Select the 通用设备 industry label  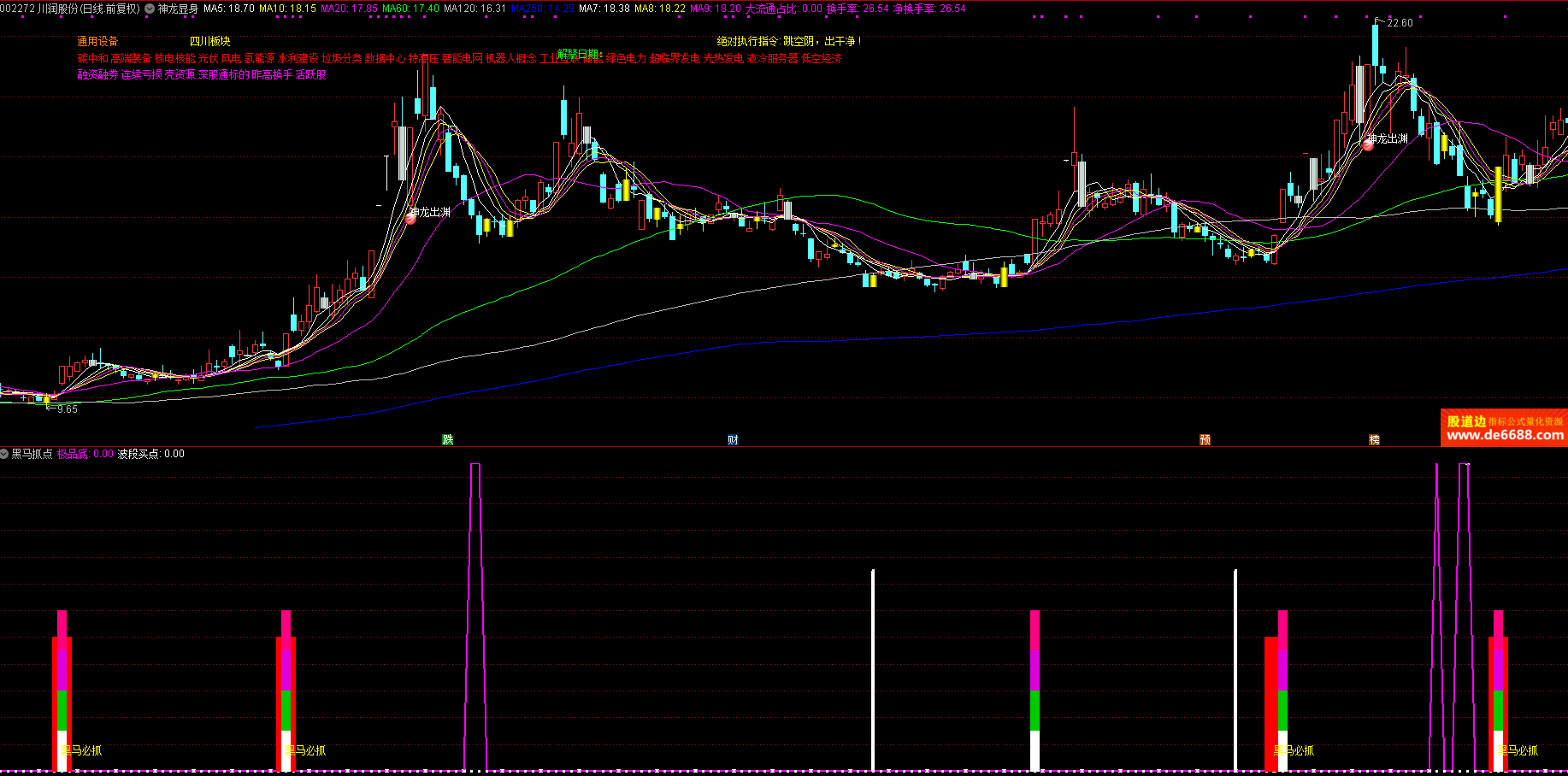coord(97,41)
